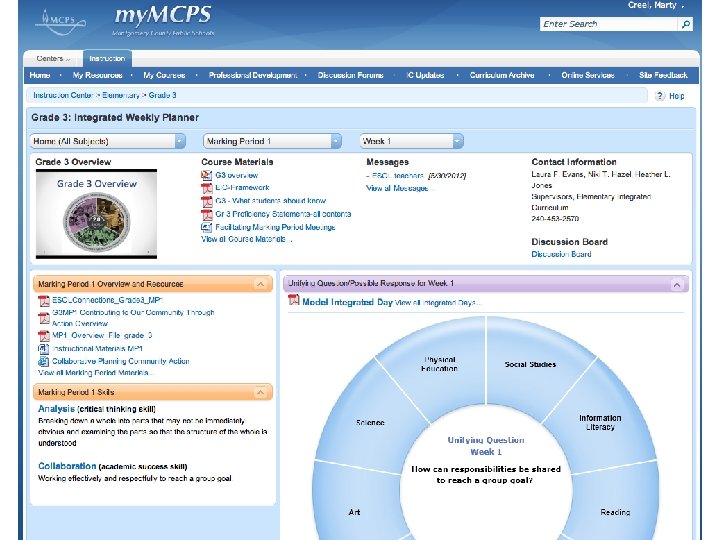Select Art wheel segment
This screenshot has width=720, height=540.
point(354,512)
